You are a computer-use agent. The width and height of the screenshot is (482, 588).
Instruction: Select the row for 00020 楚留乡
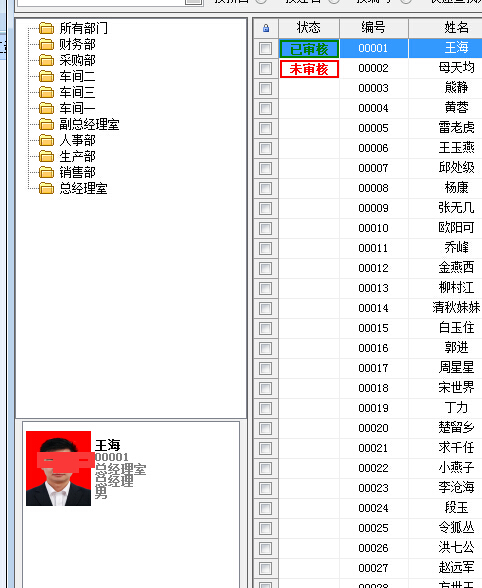(x=368, y=428)
